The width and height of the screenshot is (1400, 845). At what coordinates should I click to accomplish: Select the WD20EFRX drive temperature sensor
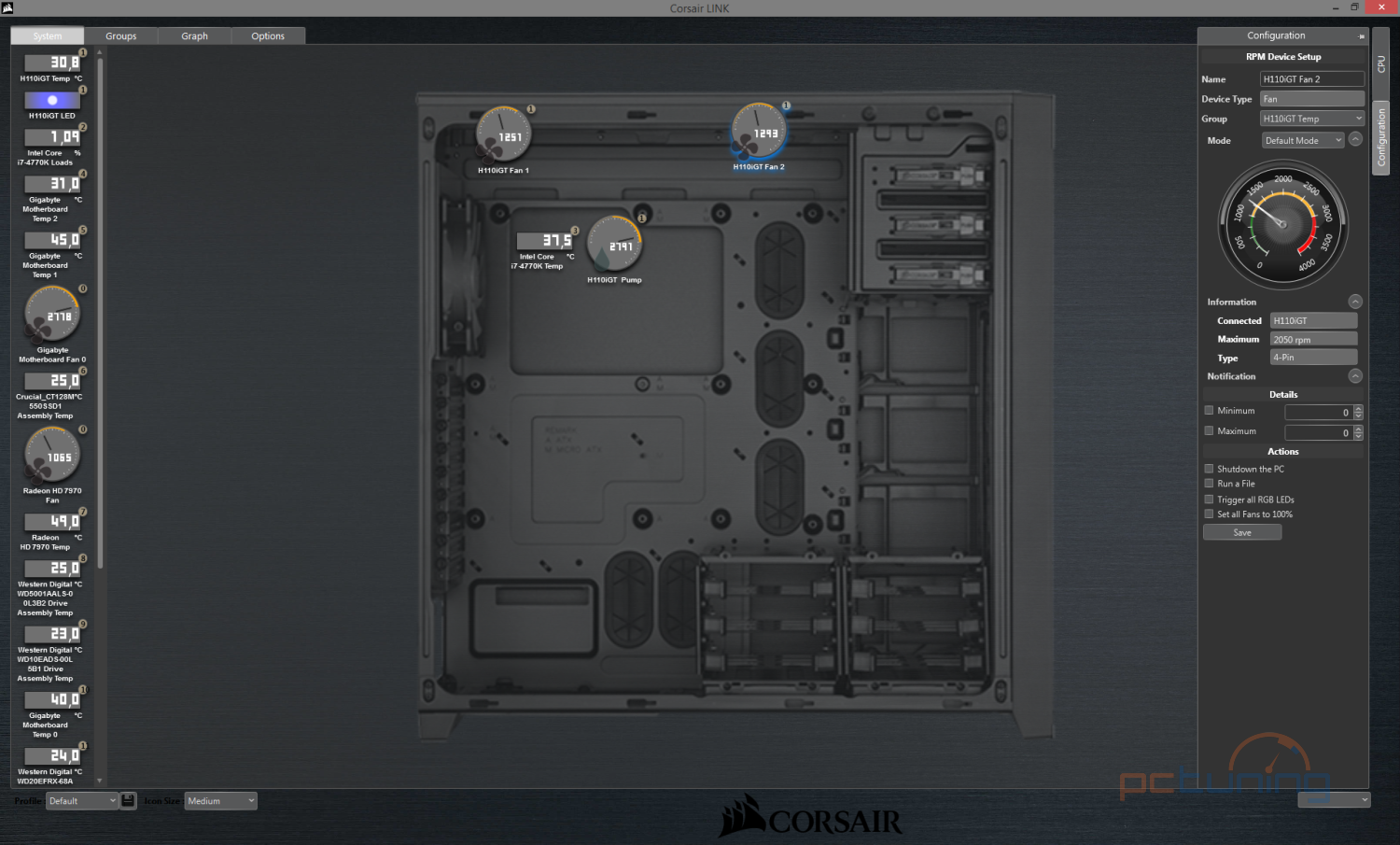coord(51,755)
